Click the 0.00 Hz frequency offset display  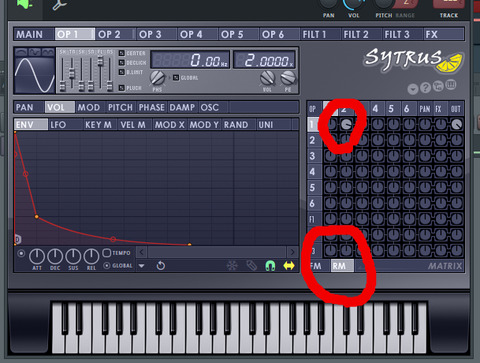tap(190, 60)
